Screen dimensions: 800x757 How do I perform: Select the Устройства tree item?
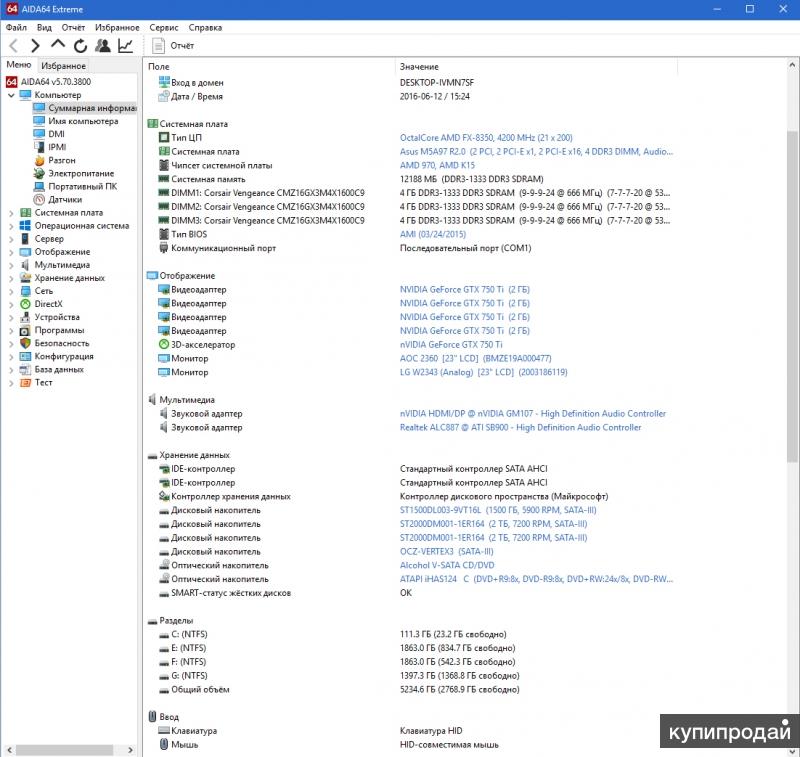pos(57,317)
